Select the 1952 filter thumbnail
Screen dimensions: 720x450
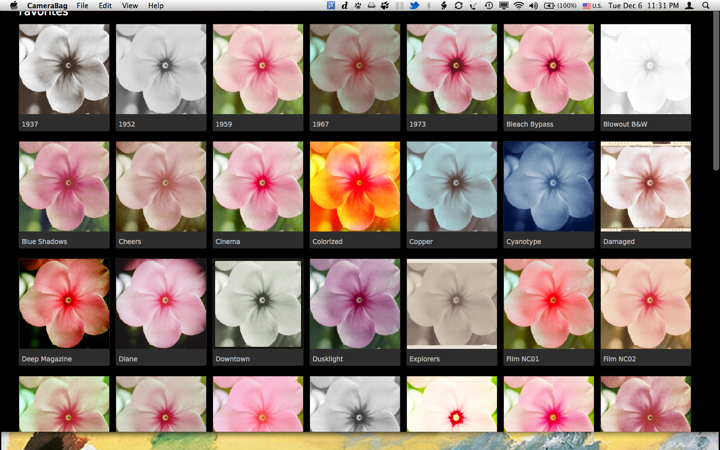pos(161,69)
